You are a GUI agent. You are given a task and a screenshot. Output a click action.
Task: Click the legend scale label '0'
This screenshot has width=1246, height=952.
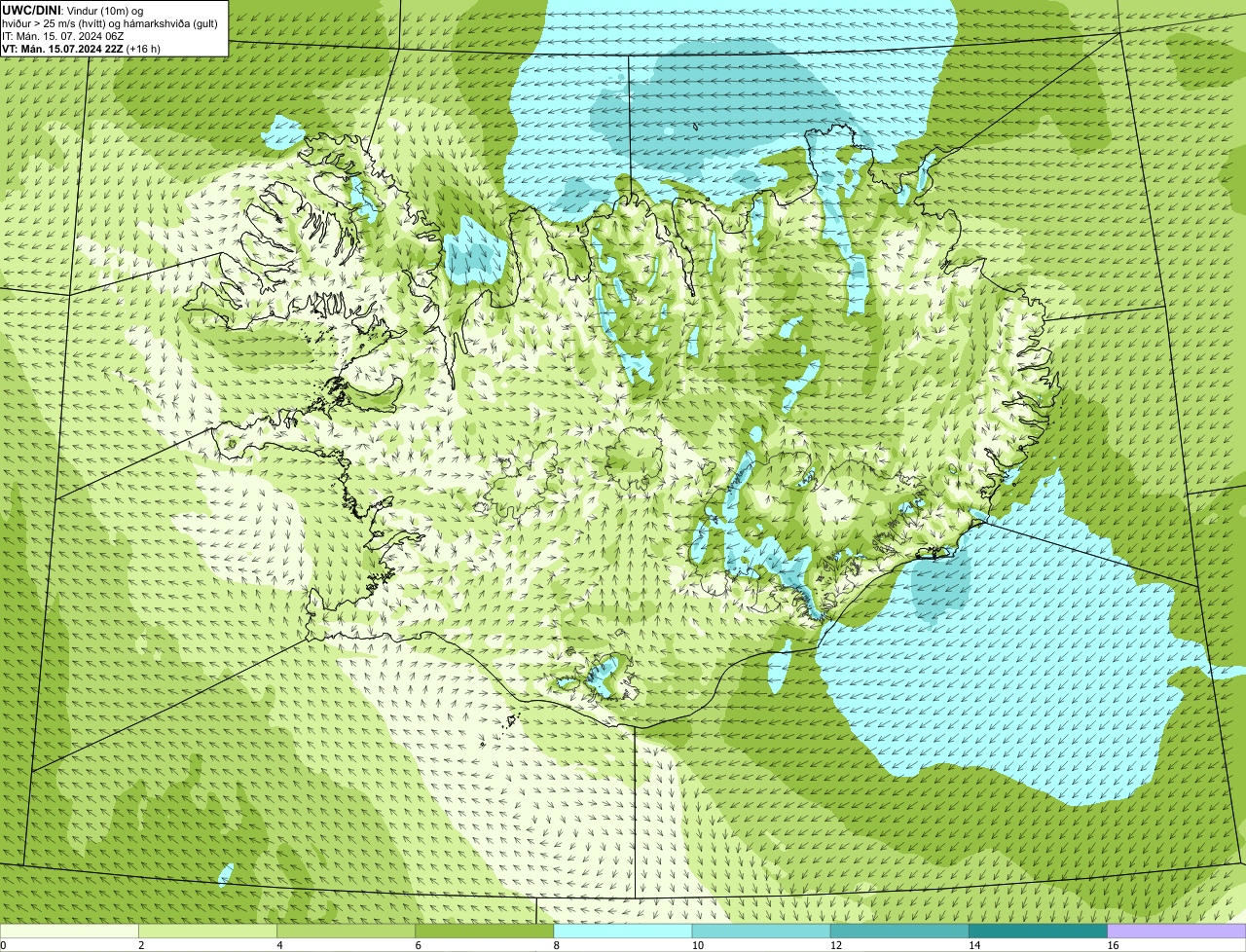click(x=4, y=945)
